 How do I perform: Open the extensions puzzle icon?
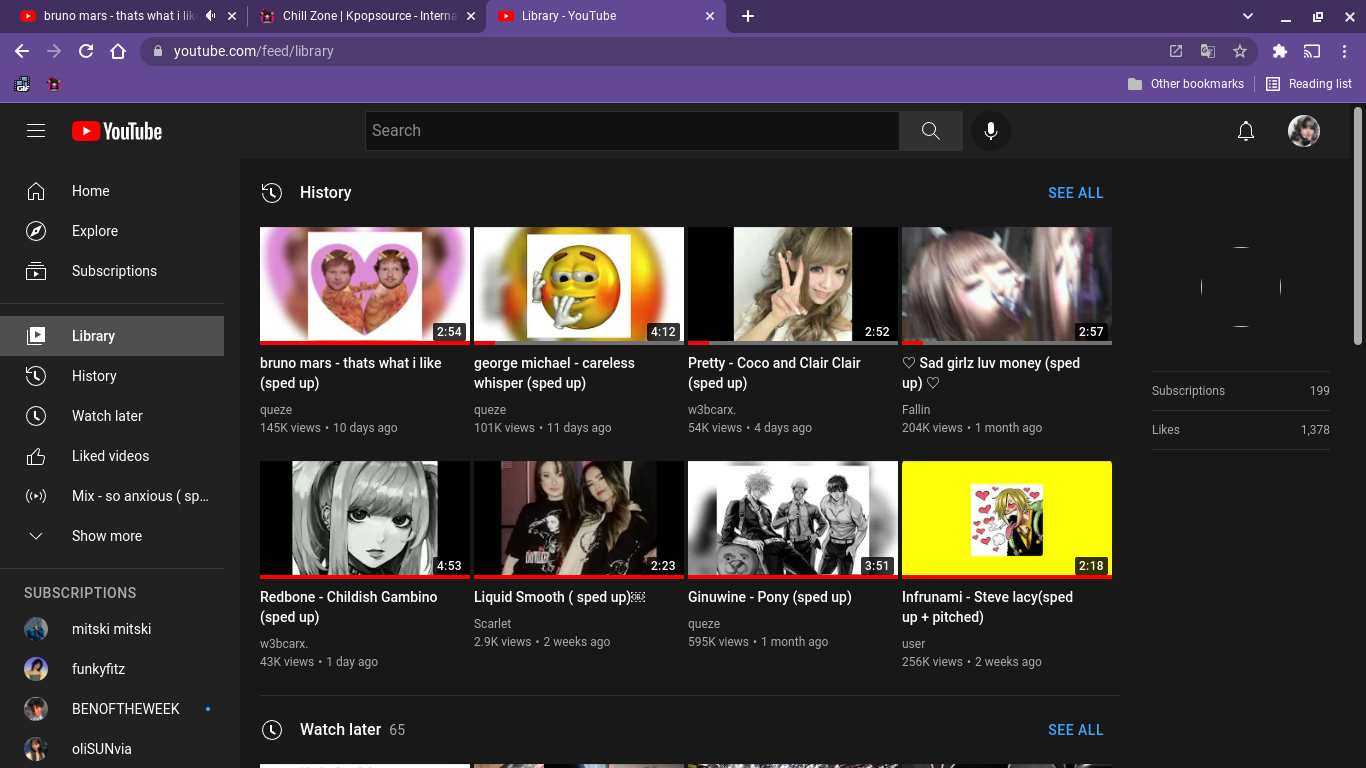pos(1280,51)
